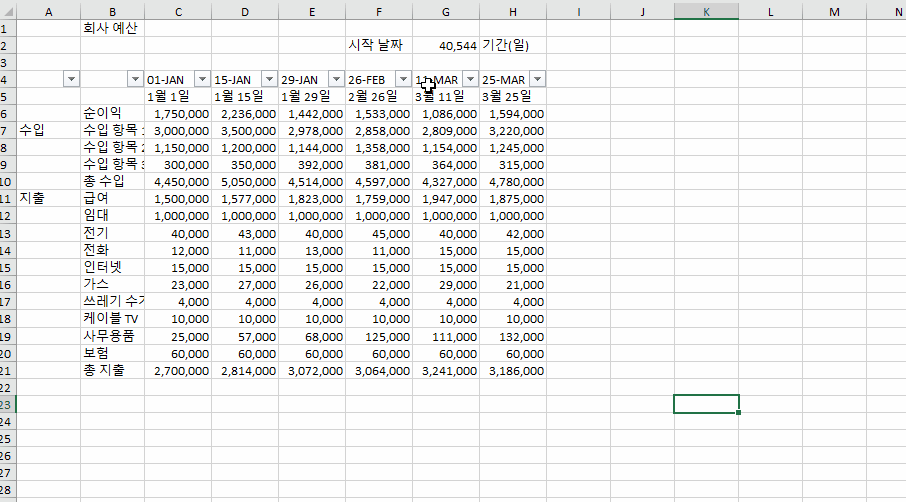Click total income value 4,780,000
This screenshot has height=502, width=906.
tap(513, 182)
